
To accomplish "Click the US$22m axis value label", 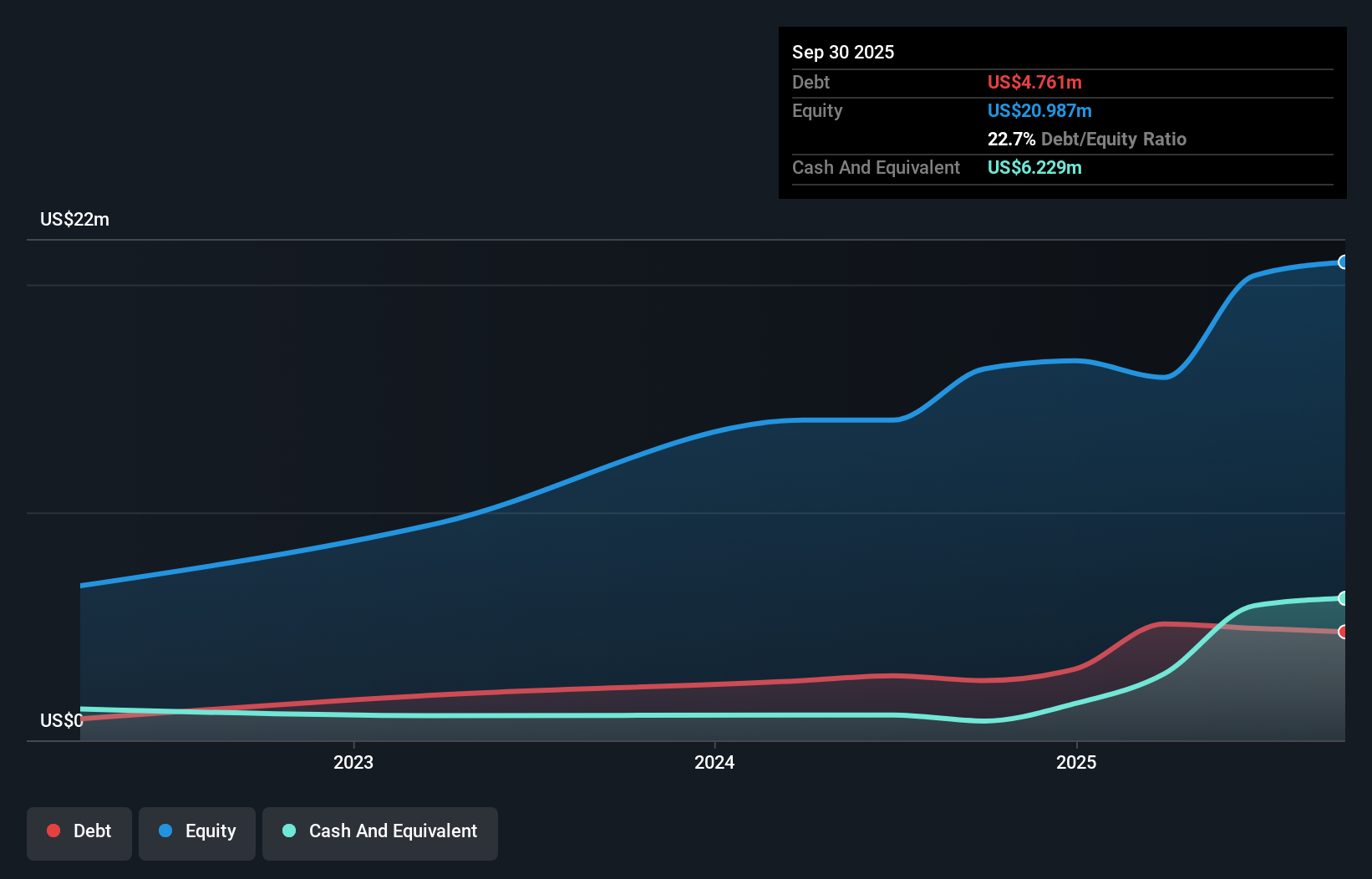I will pos(74,219).
